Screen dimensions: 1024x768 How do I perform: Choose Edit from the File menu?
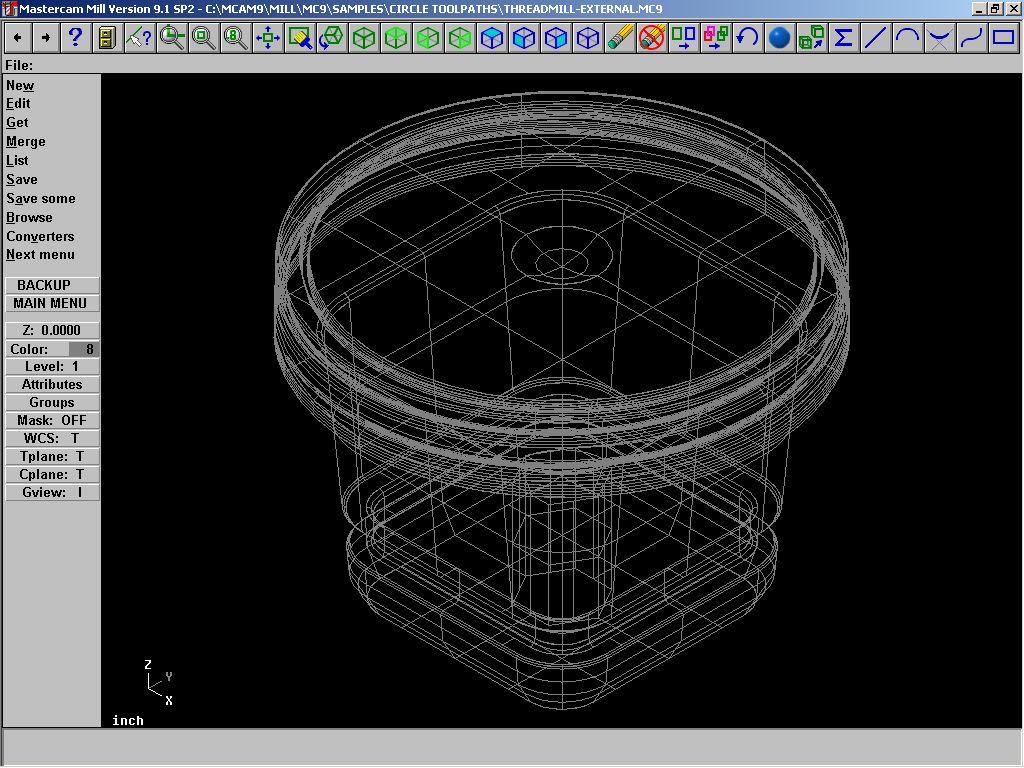click(x=18, y=104)
